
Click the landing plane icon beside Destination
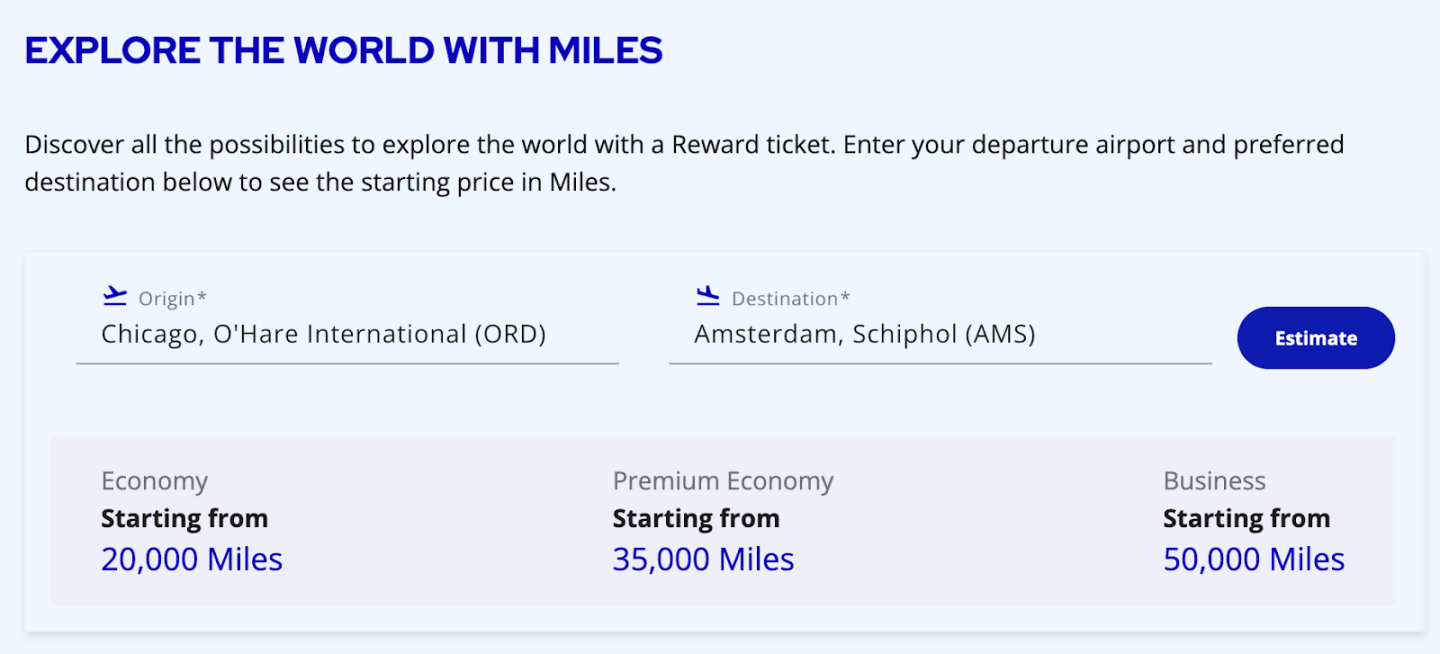(x=708, y=296)
